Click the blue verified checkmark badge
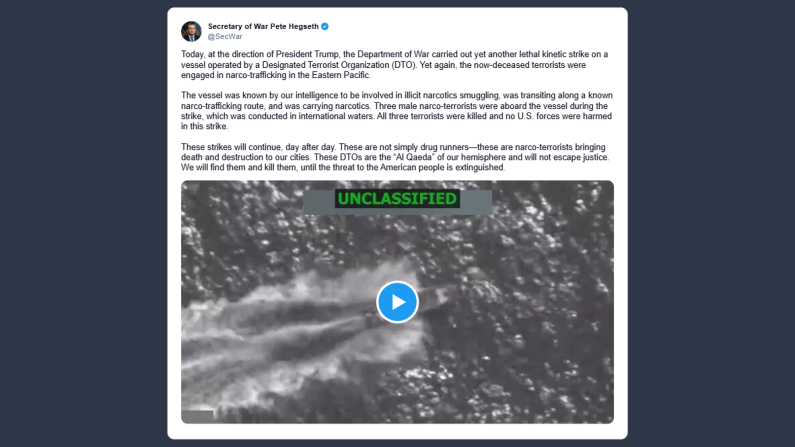Screen dimensions: 795x447 325,26
